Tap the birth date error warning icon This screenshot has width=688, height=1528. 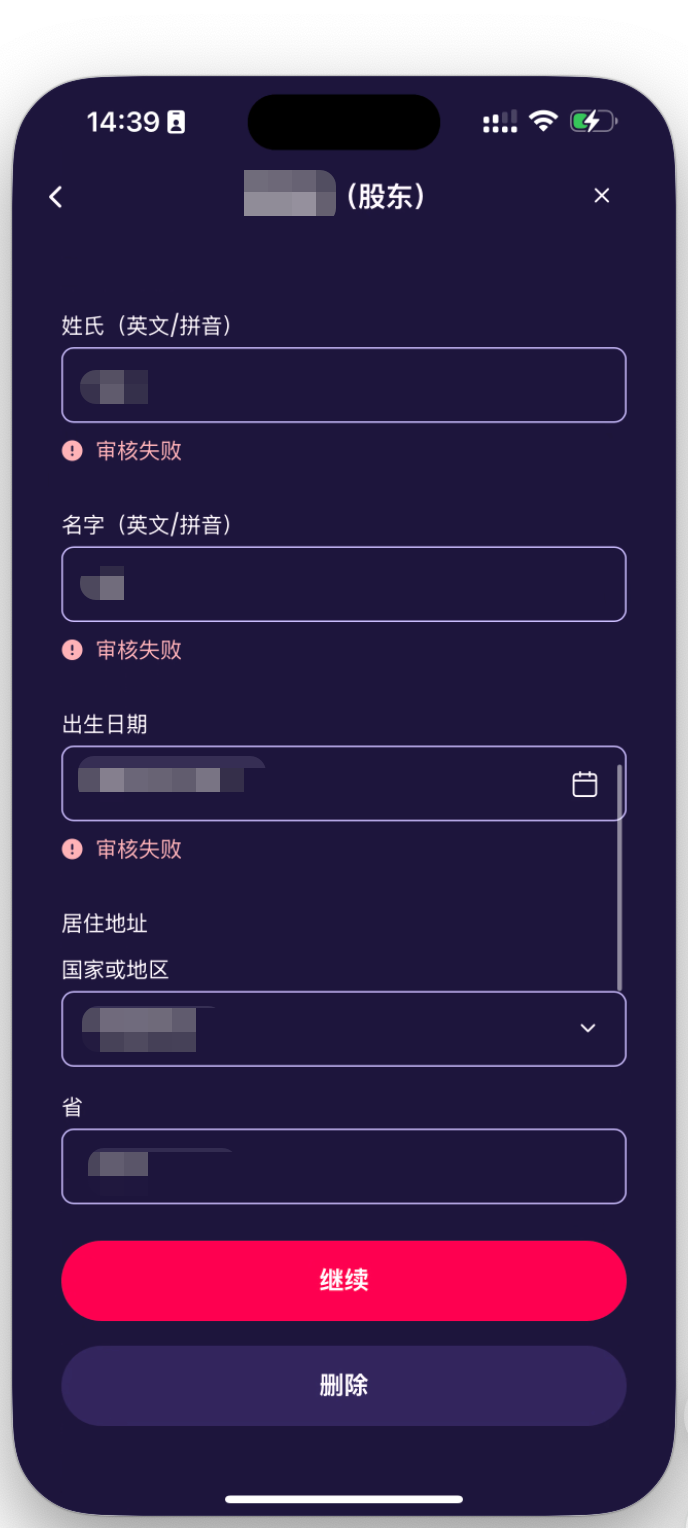(72, 849)
